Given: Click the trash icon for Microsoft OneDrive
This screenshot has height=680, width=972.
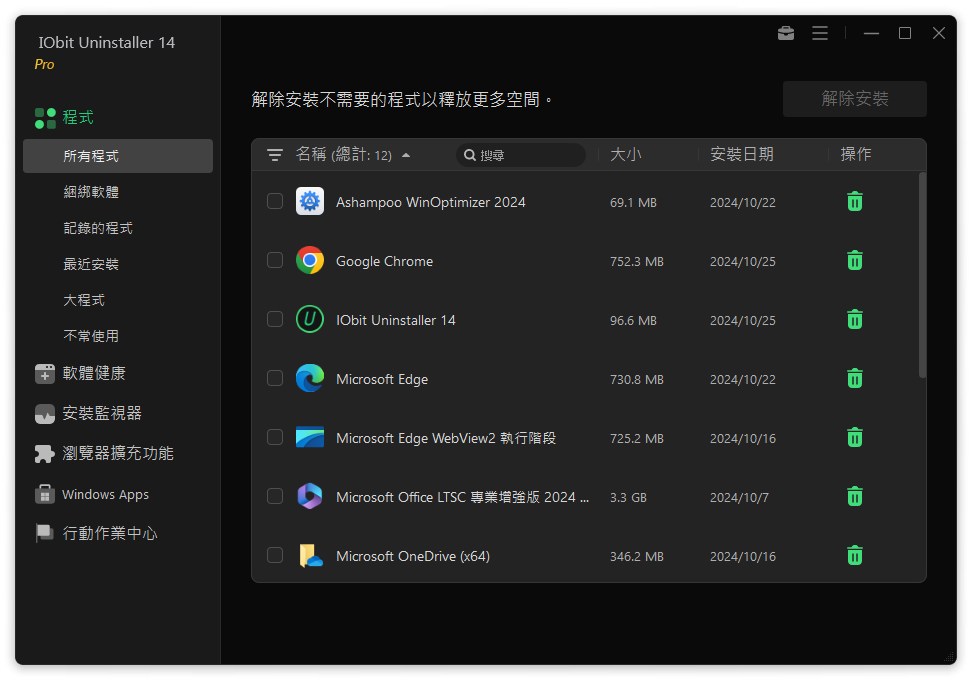Looking at the screenshot, I should coord(854,555).
